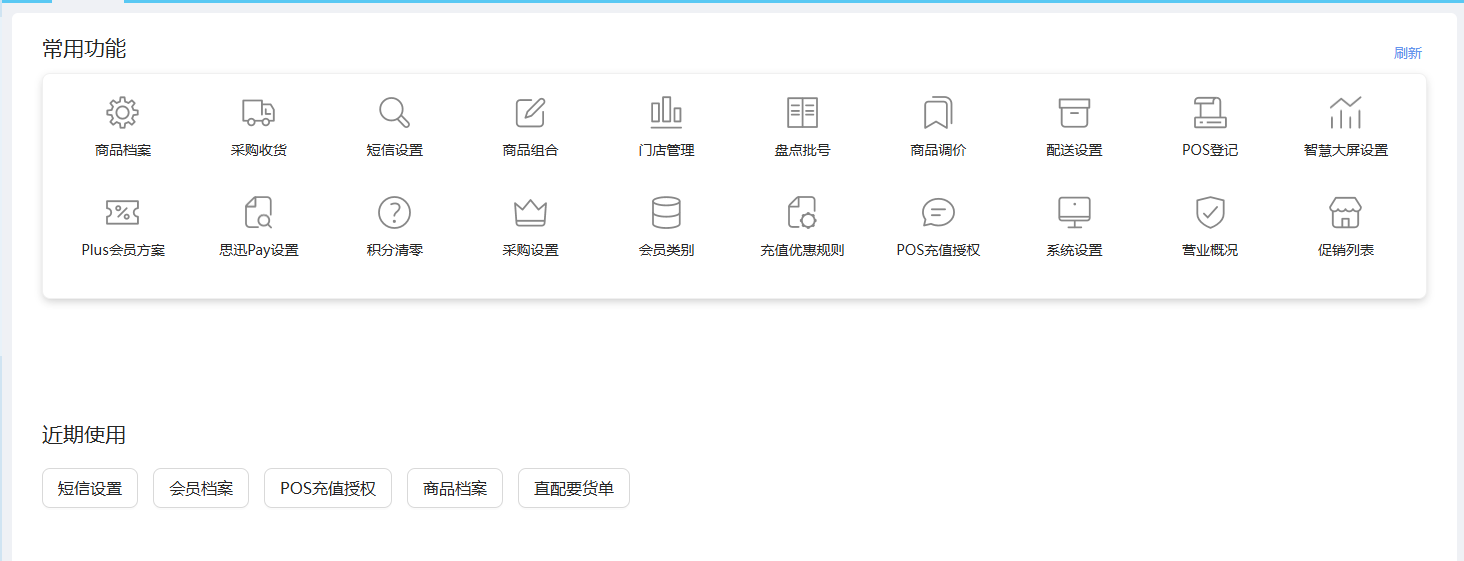The width and height of the screenshot is (1464, 561).
Task: Open 积分清零 question mark icon
Action: pos(394,212)
